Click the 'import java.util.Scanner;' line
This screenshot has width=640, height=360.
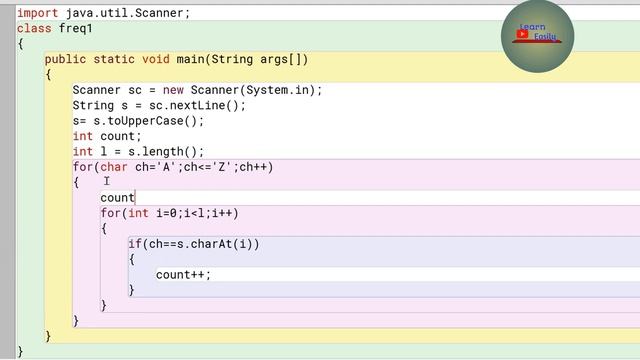click(x=104, y=13)
